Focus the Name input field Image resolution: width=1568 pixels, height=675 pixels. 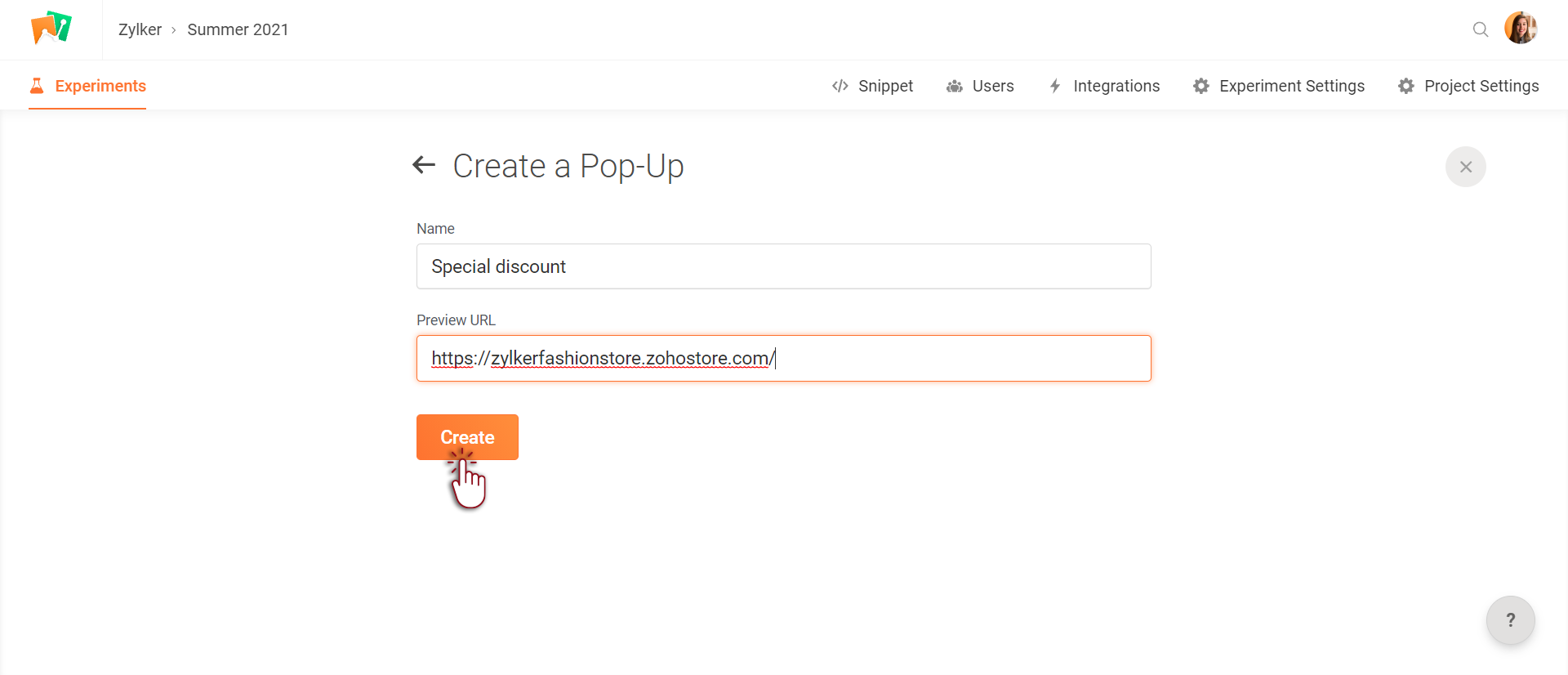click(x=784, y=266)
